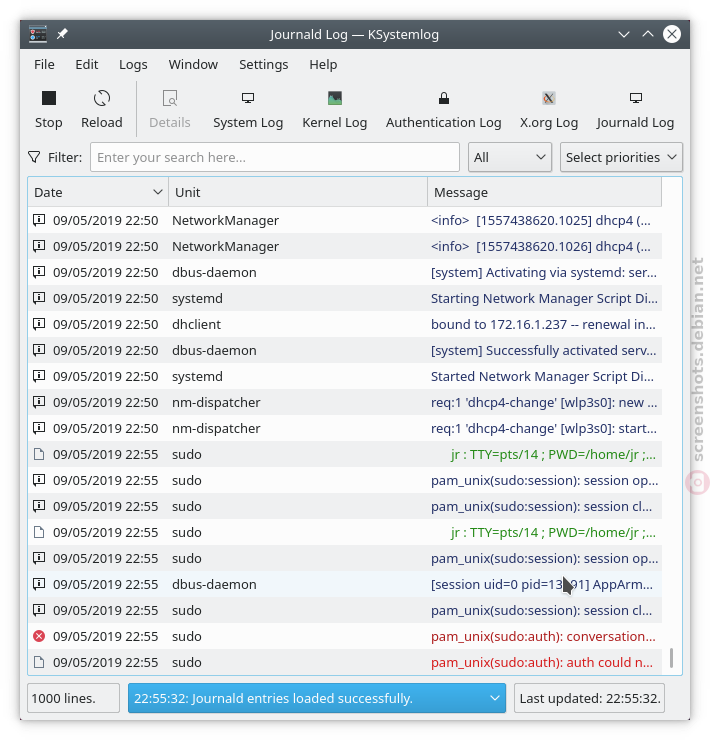710x740 pixels.
Task: Select 'pam_unix(sudo:auth): auth could n' message
Action: 542,662
